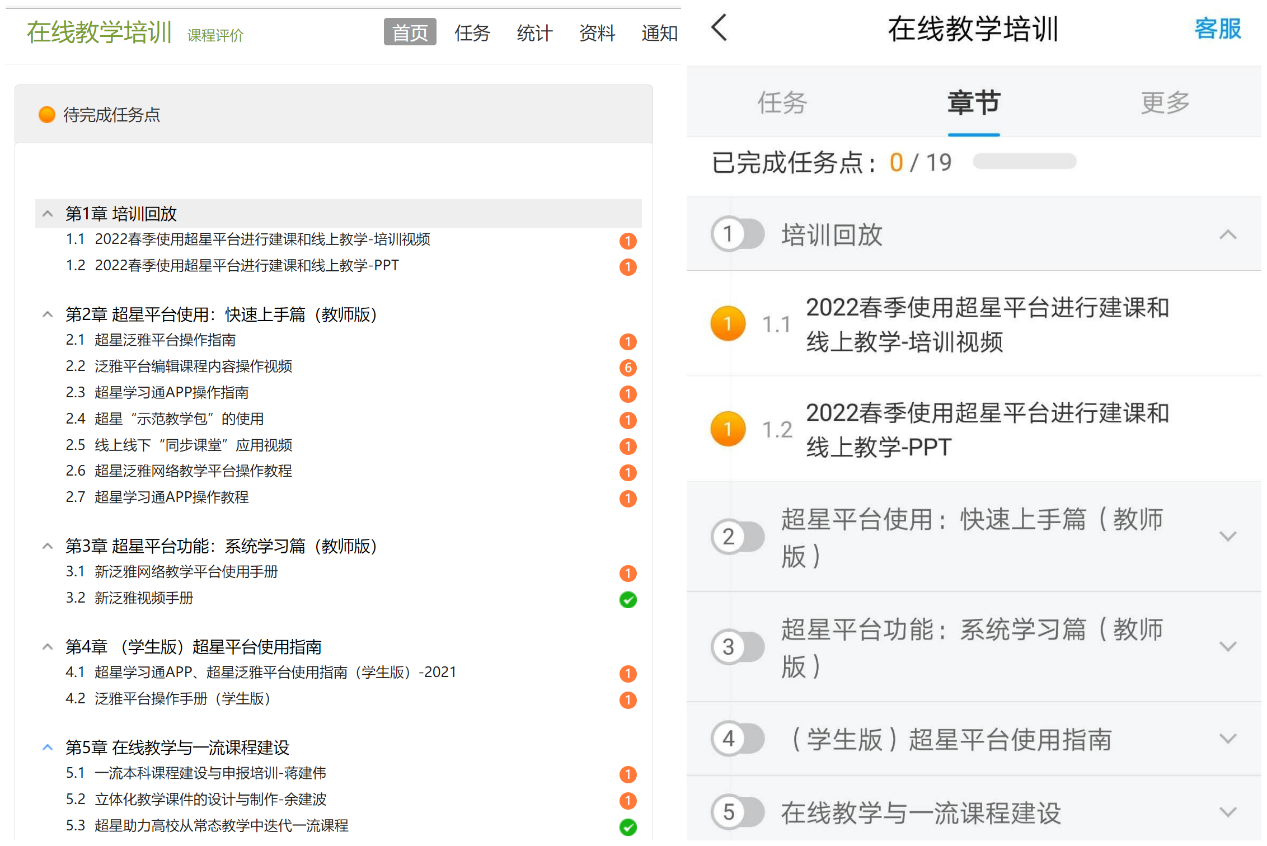This screenshot has height=846, width=1267.
Task: Click the completed task points progress bar
Action: [1024, 162]
